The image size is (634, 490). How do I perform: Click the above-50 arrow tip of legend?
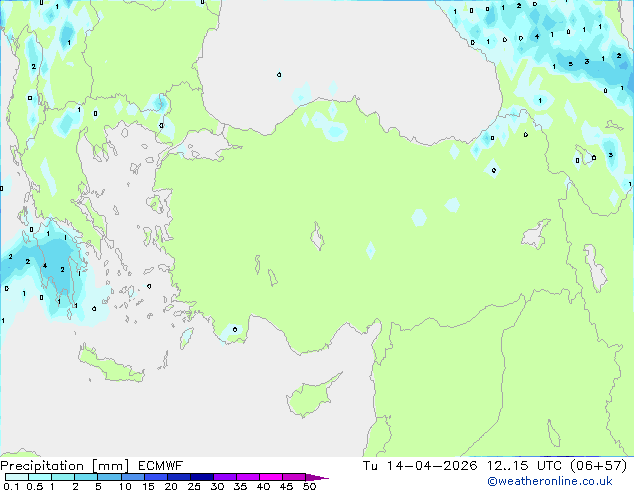click(x=317, y=477)
